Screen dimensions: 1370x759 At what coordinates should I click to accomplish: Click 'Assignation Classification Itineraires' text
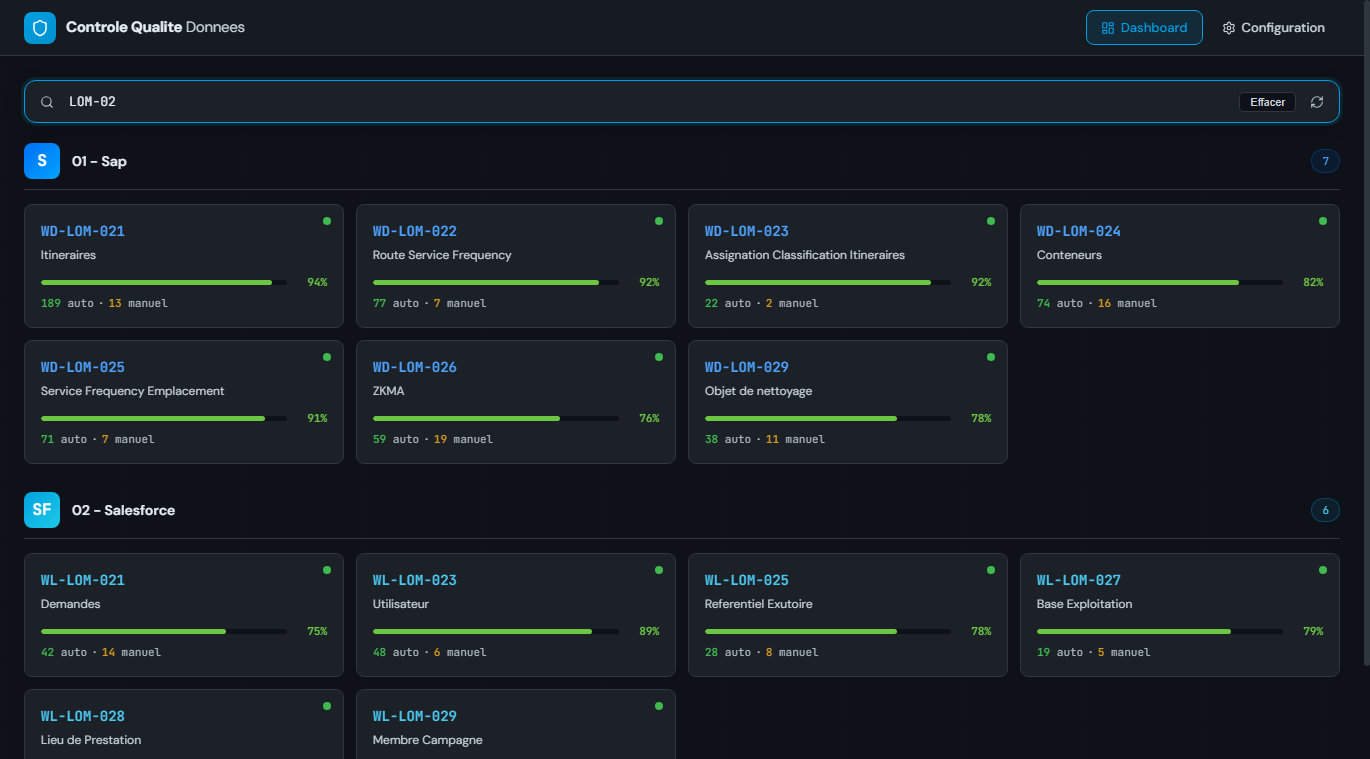tap(805, 255)
